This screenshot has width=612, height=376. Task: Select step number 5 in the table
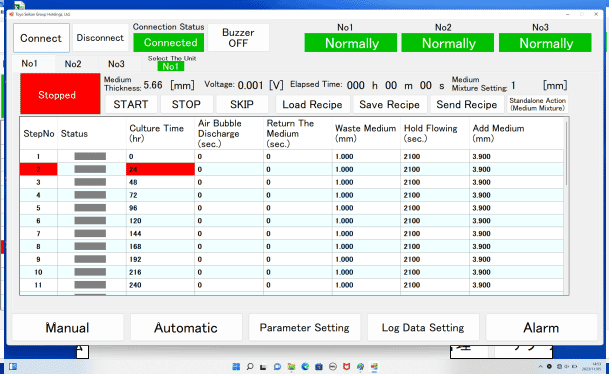pos(38,208)
